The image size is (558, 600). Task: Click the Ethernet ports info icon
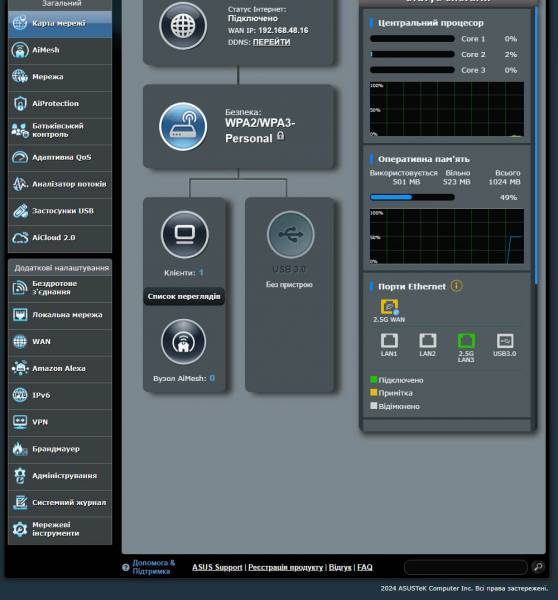(456, 286)
